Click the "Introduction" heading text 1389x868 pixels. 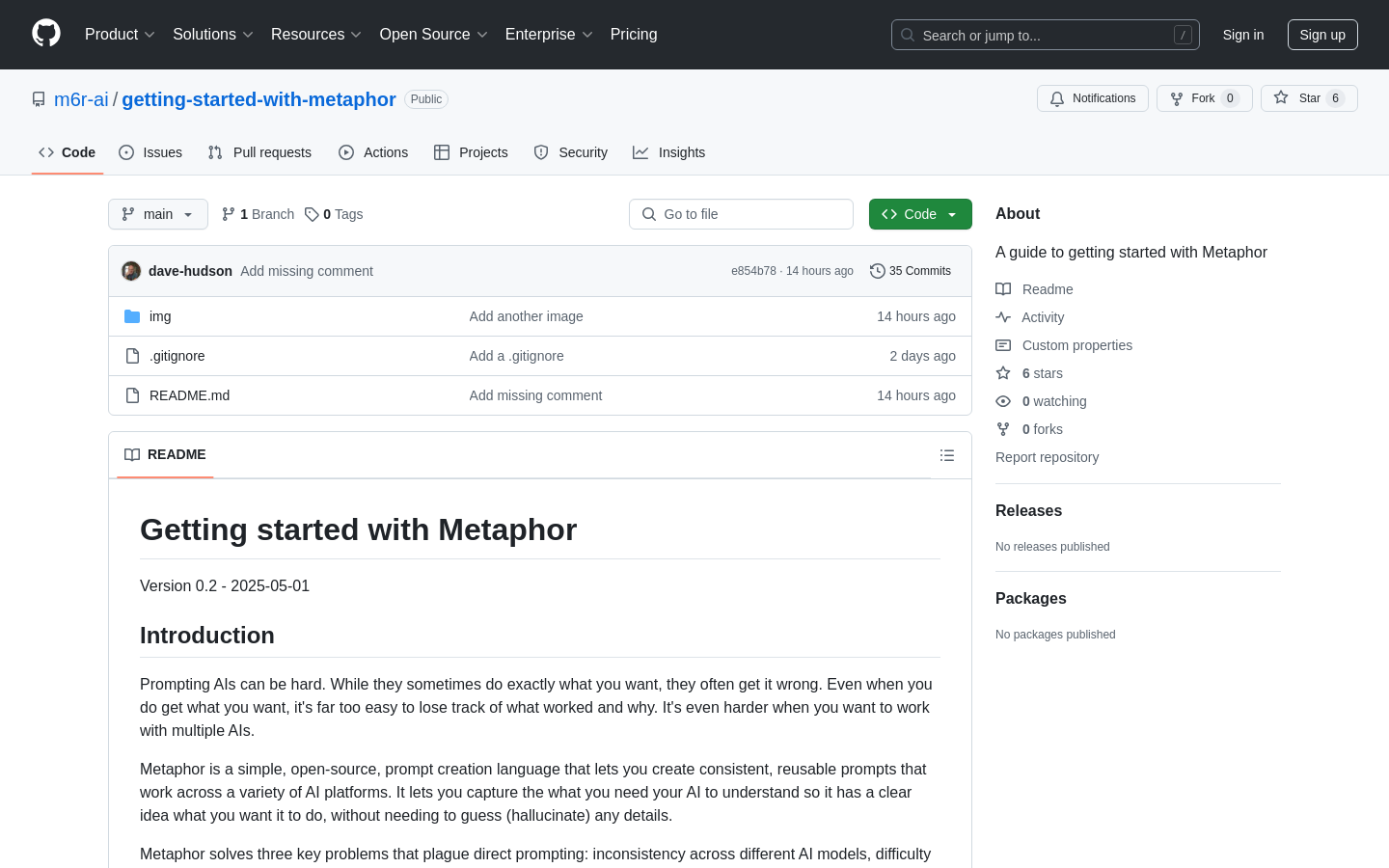point(207,636)
